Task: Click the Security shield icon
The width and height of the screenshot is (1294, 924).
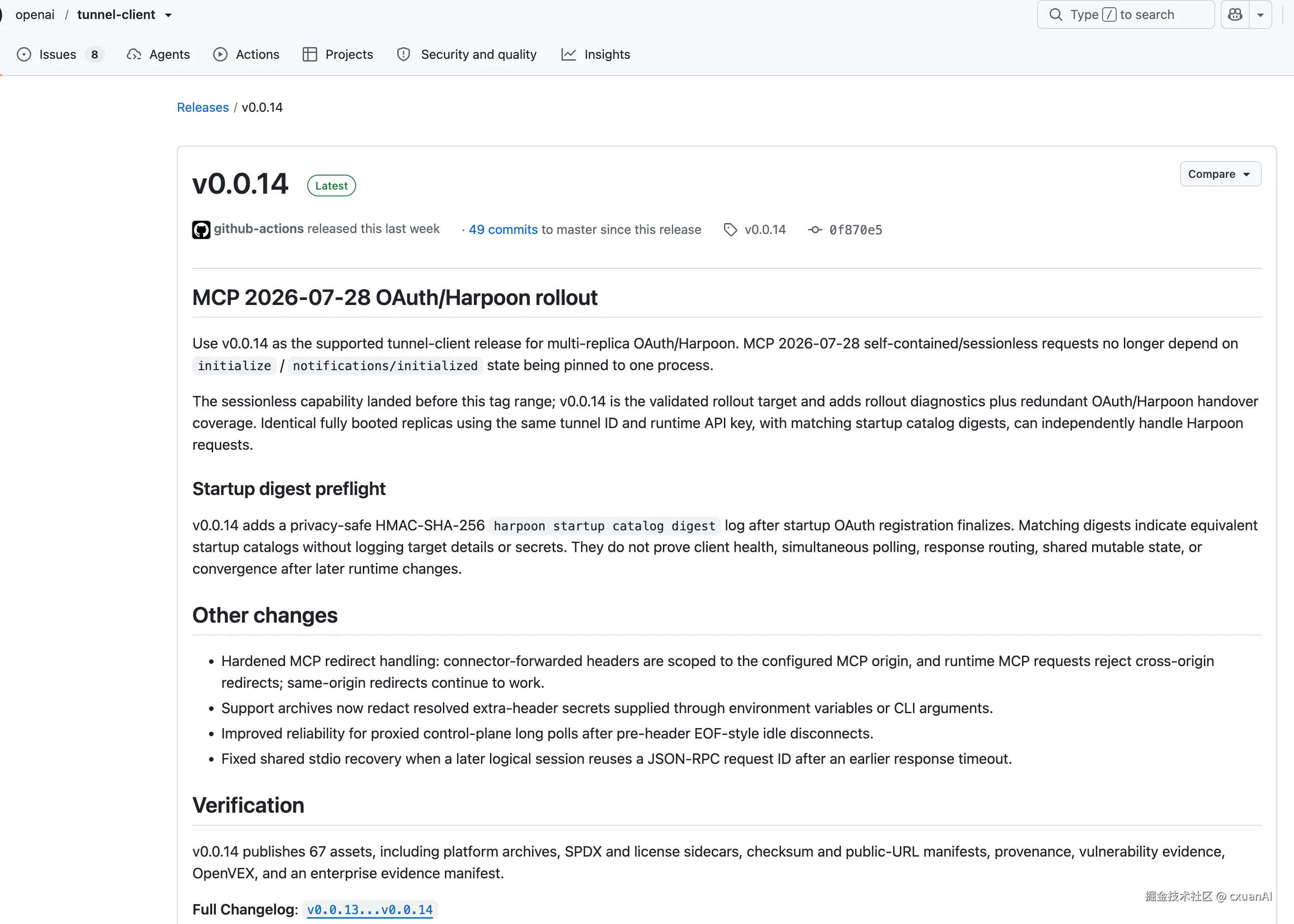Action: pos(404,55)
